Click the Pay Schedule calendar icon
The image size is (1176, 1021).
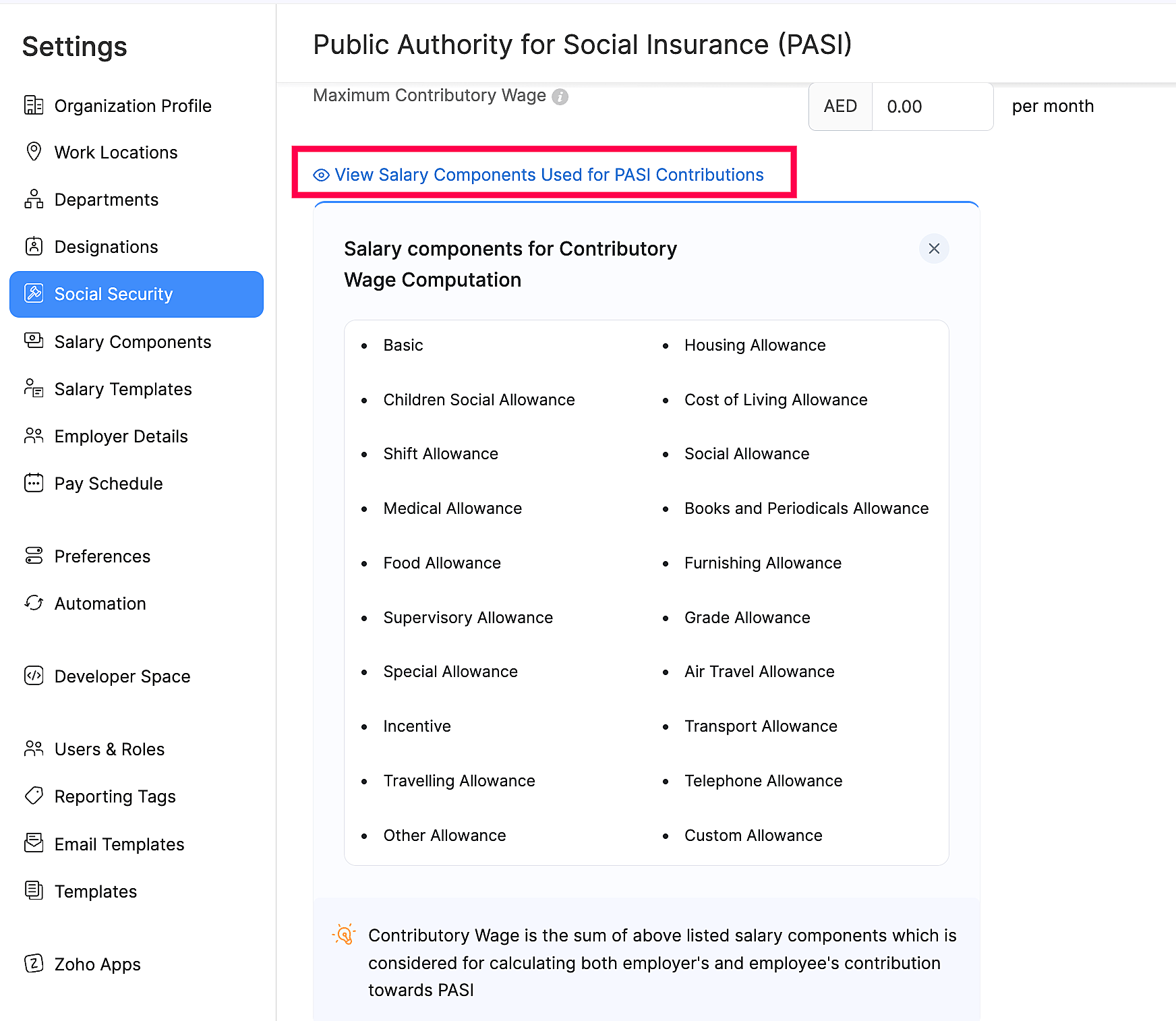pyautogui.click(x=34, y=483)
